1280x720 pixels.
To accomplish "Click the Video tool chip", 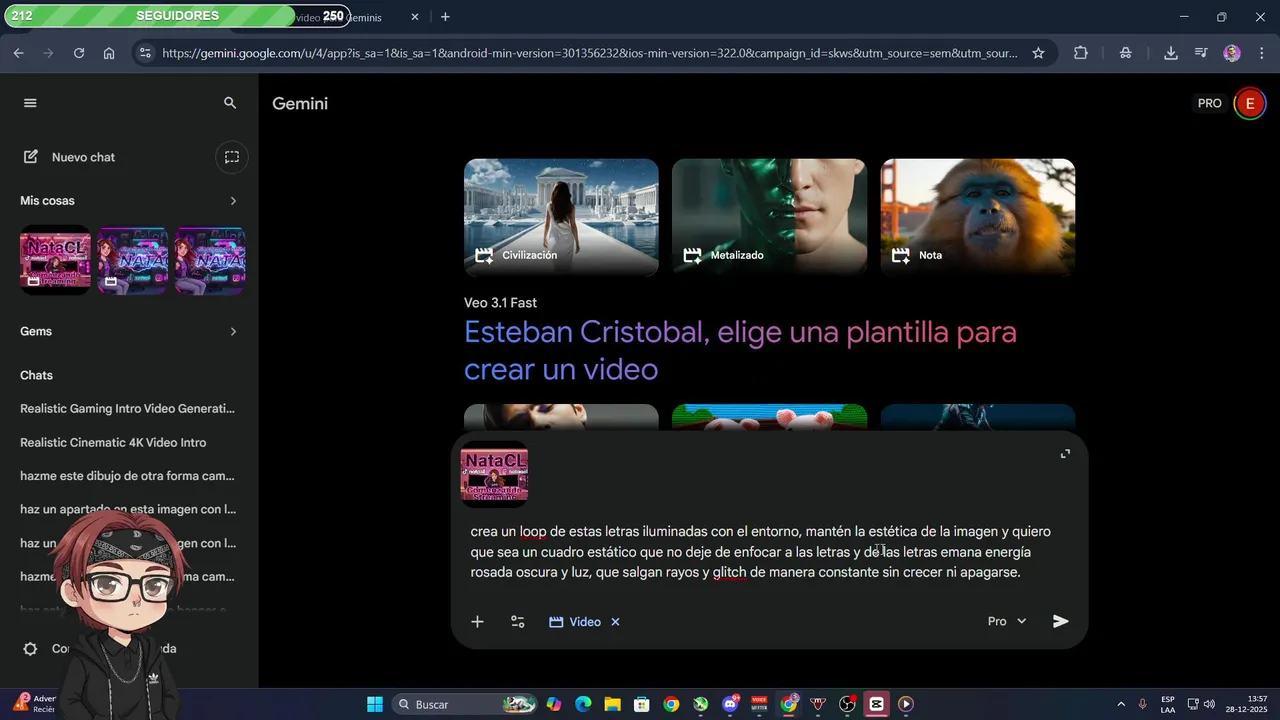I will (x=575, y=622).
